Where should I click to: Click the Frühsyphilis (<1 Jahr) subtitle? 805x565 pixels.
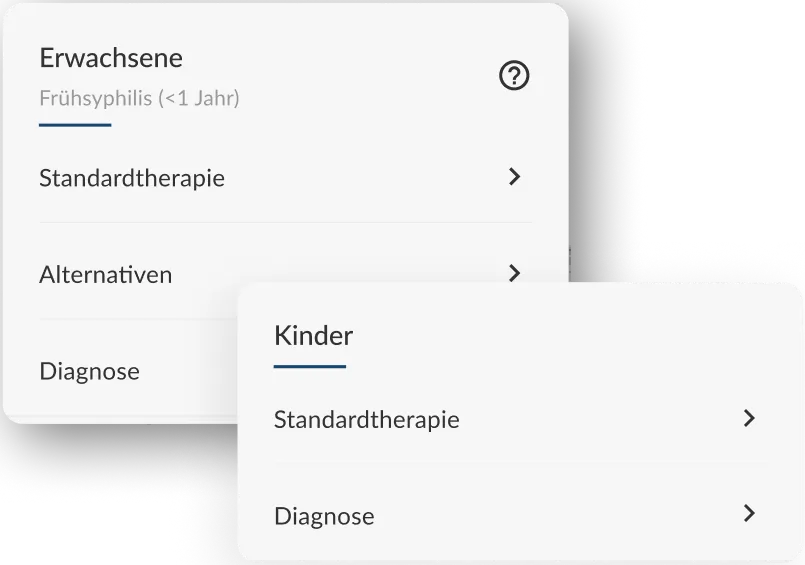click(x=139, y=99)
